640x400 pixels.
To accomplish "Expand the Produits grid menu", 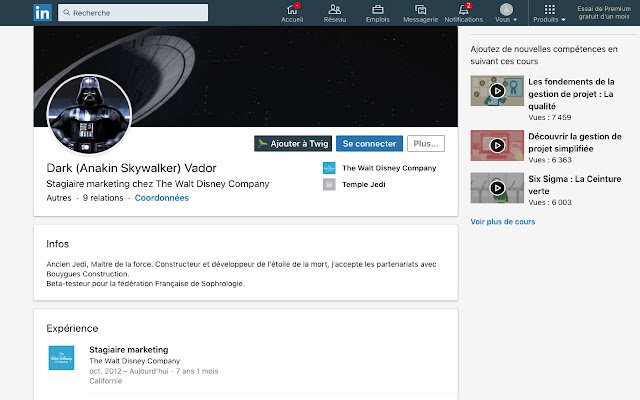I will (549, 13).
